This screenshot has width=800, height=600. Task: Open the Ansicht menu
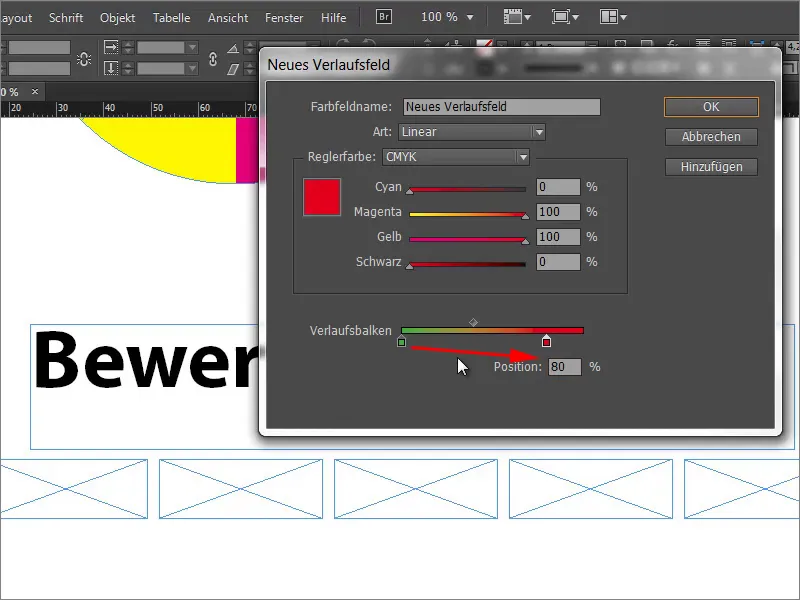(228, 18)
